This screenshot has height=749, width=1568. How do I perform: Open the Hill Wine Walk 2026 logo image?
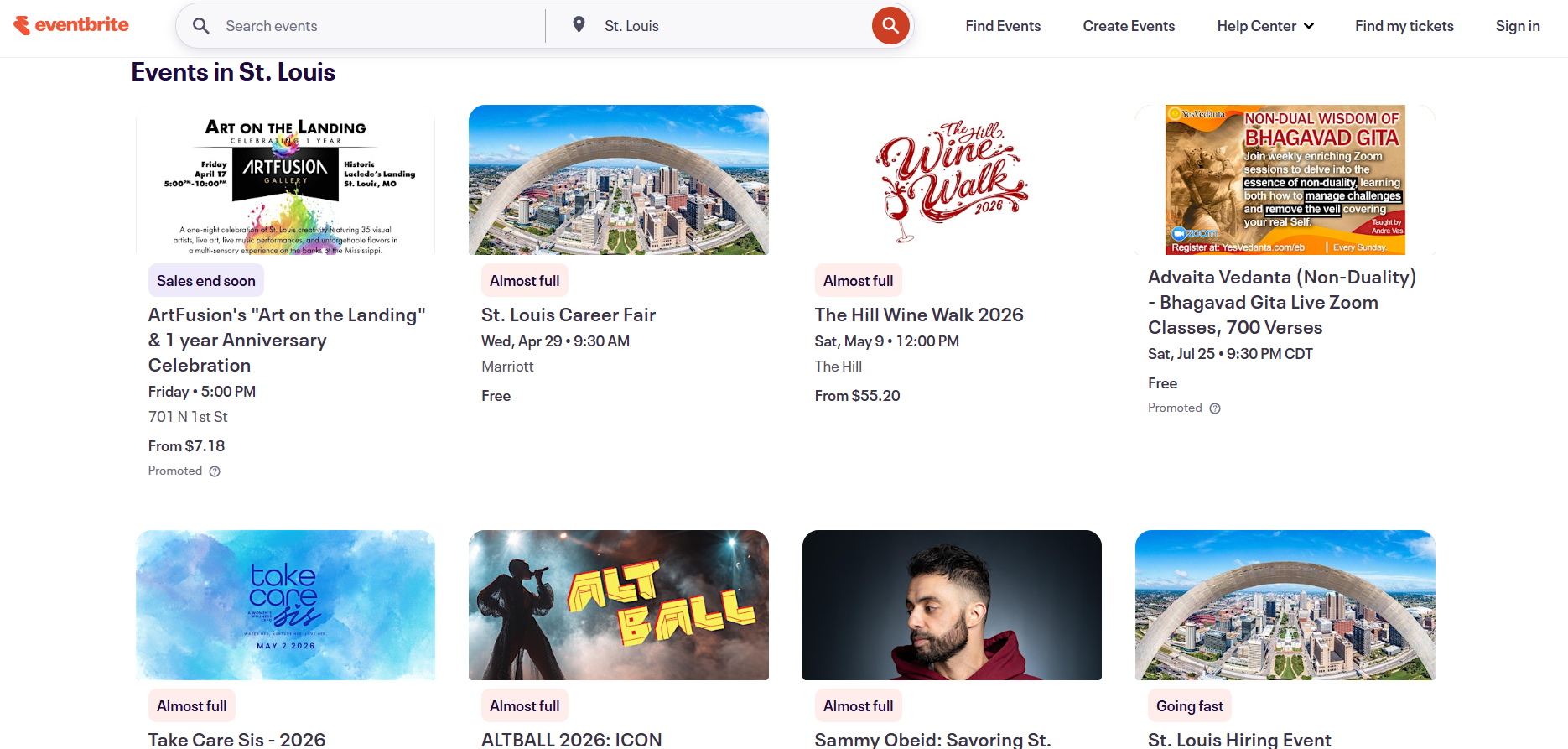(952, 179)
